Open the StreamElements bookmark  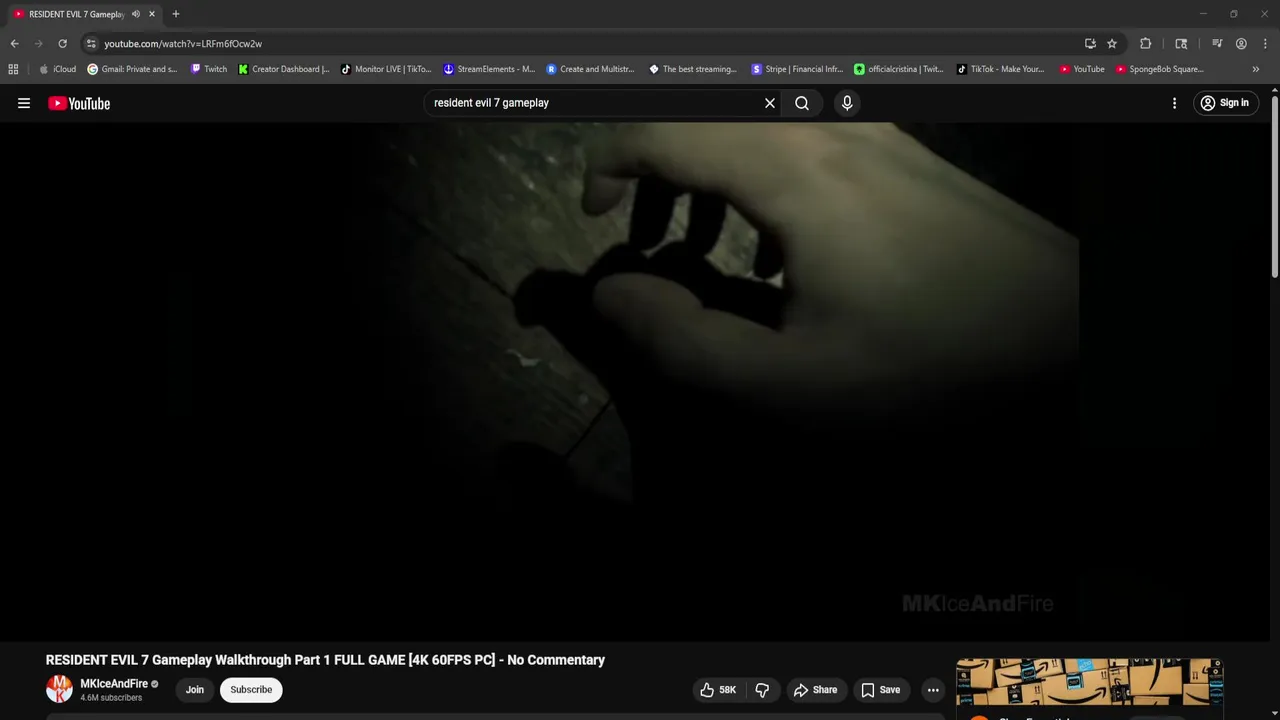point(489,69)
